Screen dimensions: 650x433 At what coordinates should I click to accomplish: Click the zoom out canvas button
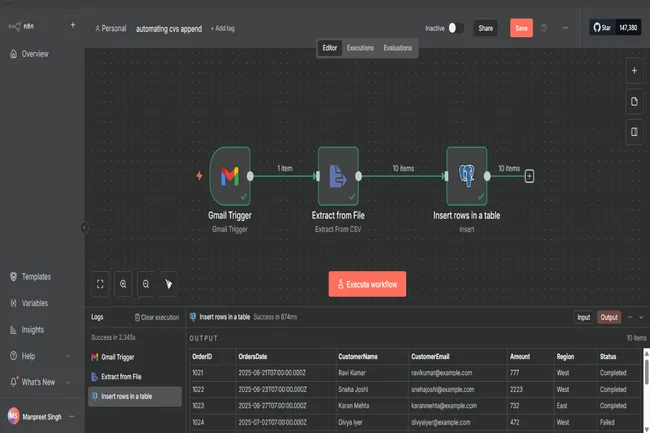click(x=146, y=284)
